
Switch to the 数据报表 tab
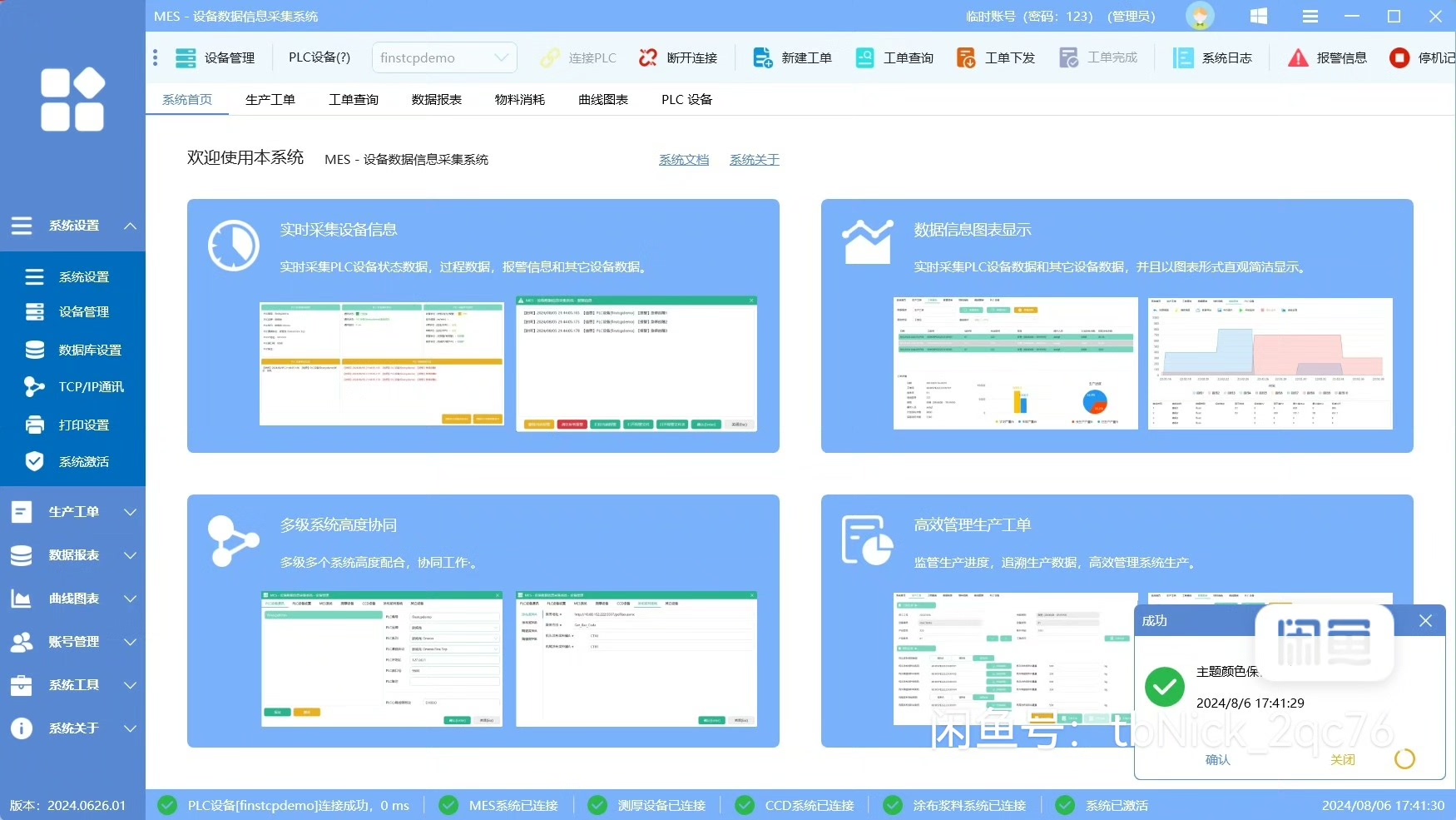(x=436, y=99)
